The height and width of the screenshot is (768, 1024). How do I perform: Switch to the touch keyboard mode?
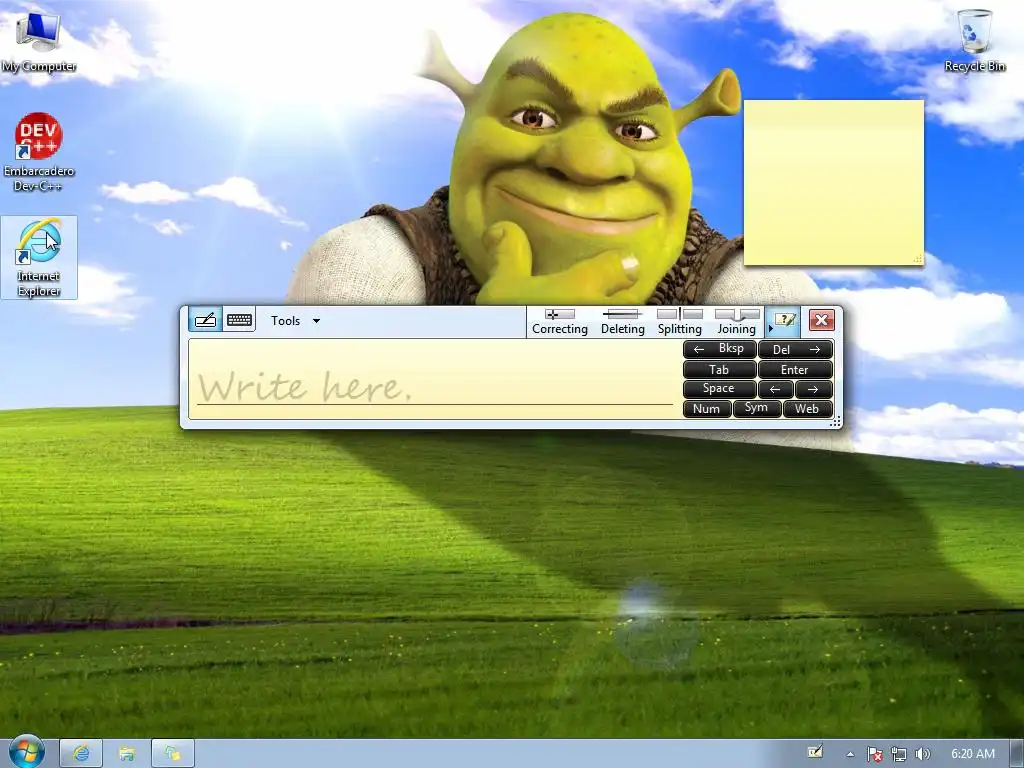[239, 320]
